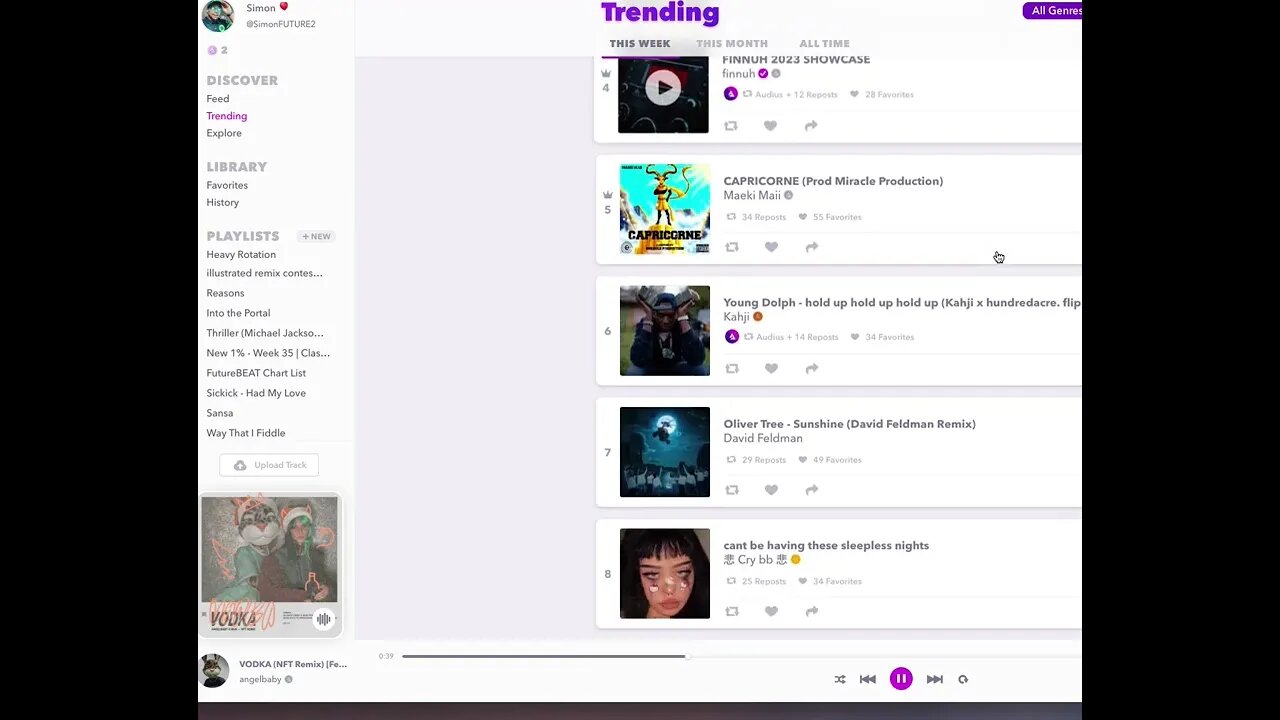This screenshot has width=1280, height=720.
Task: Open the VODKA (NFT Remix) title in player
Action: click(293, 664)
